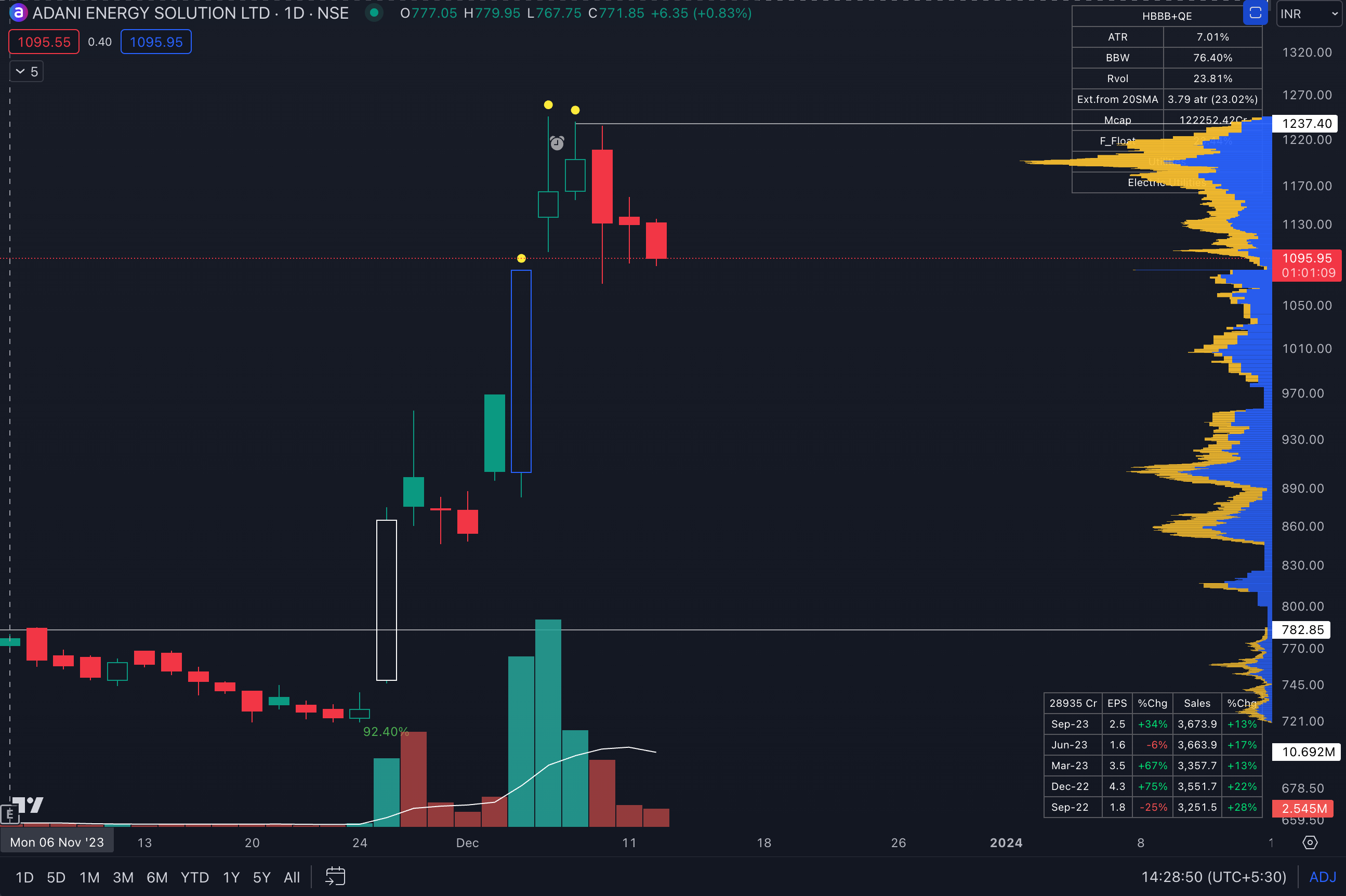The height and width of the screenshot is (896, 1346).
Task: Select the 1M time range
Action: (x=89, y=877)
